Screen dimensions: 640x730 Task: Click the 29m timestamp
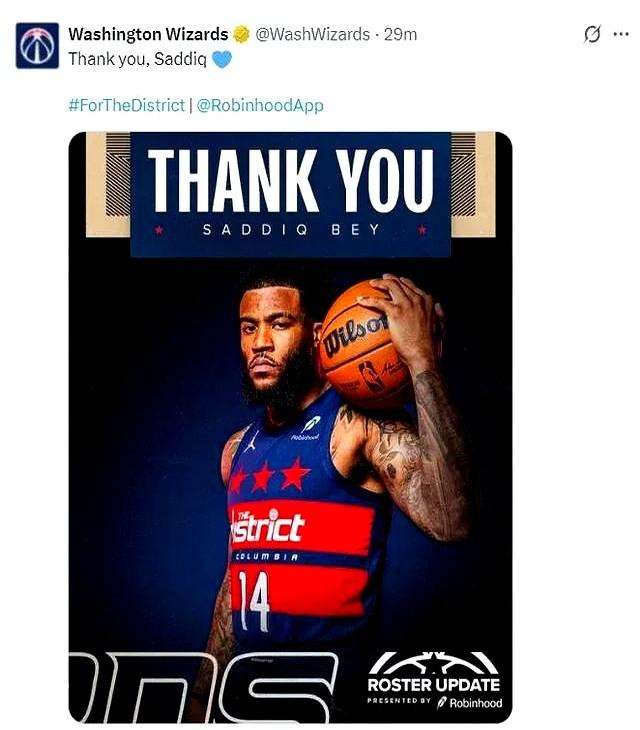pos(400,34)
